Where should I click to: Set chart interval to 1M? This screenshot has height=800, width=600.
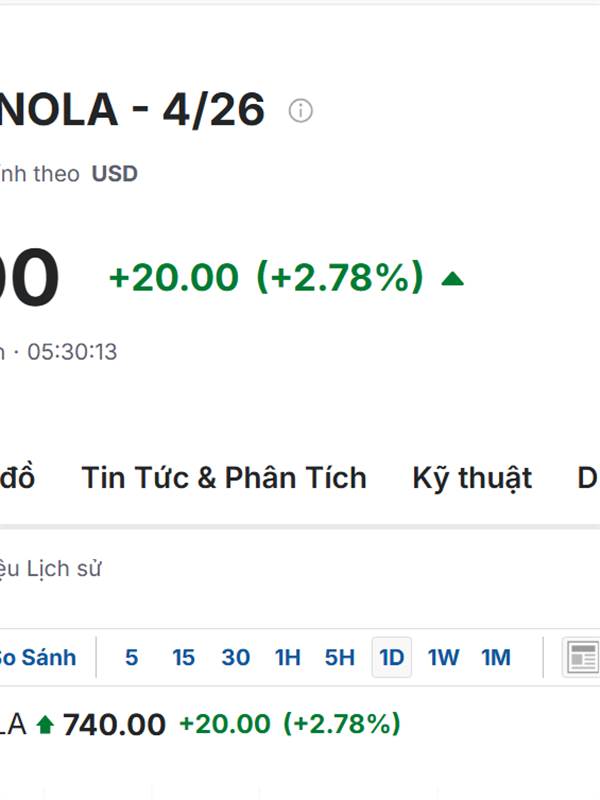(496, 657)
